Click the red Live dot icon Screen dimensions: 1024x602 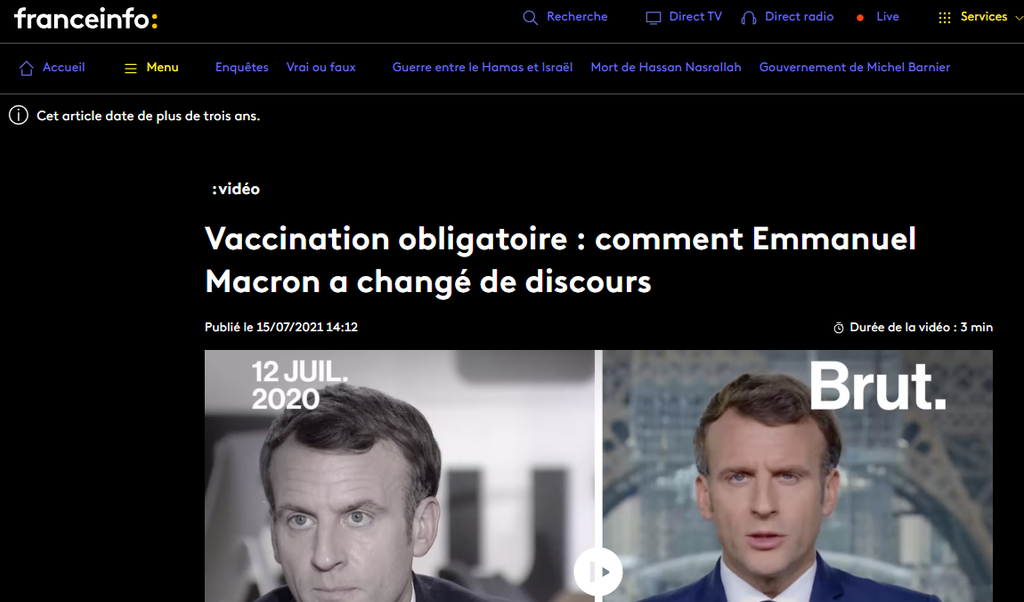point(860,17)
